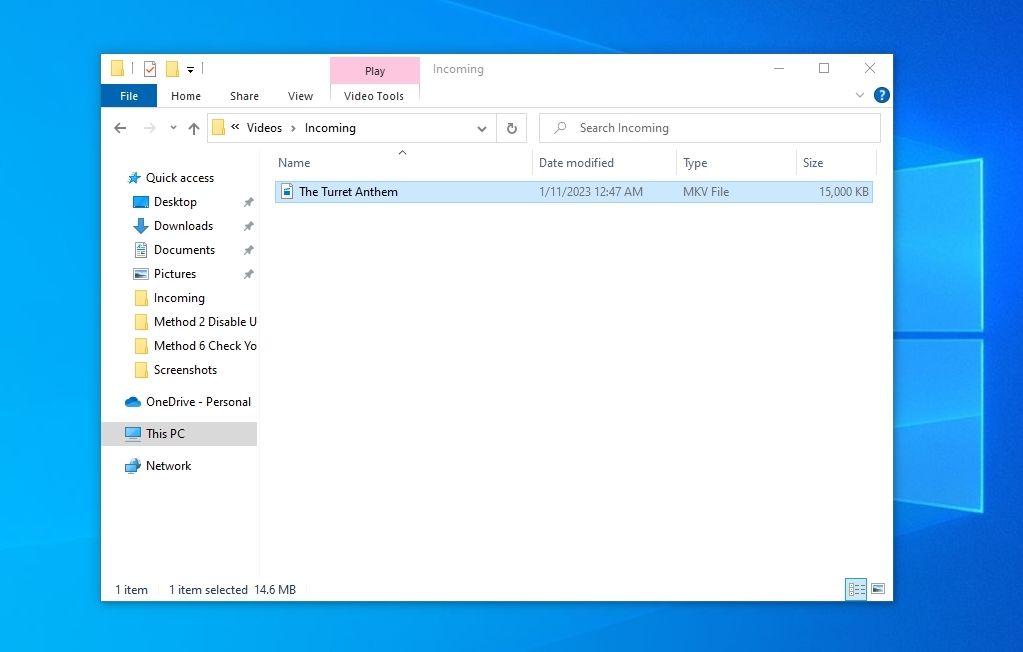Select the Details view icon in status bar
This screenshot has height=652, width=1023.
coord(856,590)
